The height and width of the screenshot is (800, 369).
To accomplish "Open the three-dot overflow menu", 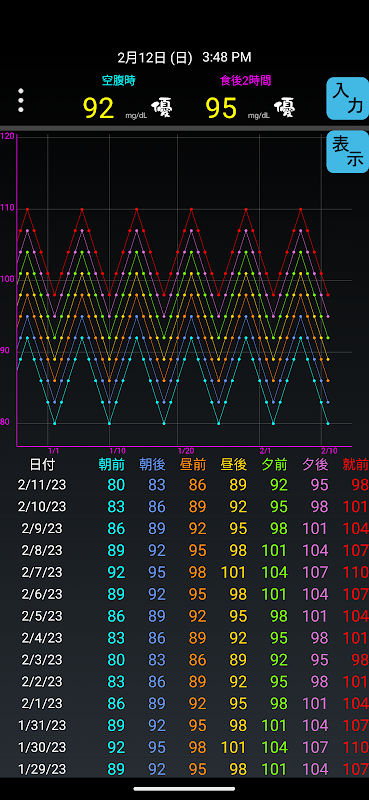I will pyautogui.click(x=20, y=101).
